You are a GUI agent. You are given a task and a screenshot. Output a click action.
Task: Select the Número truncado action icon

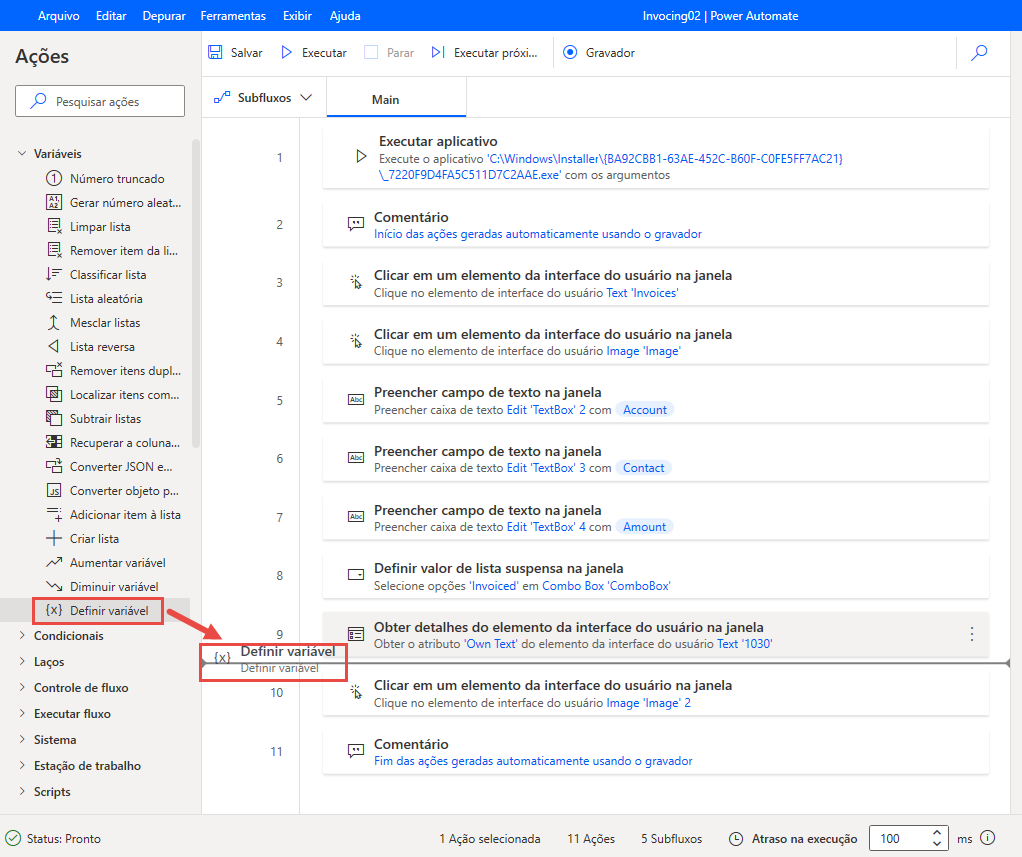pyautogui.click(x=53, y=179)
